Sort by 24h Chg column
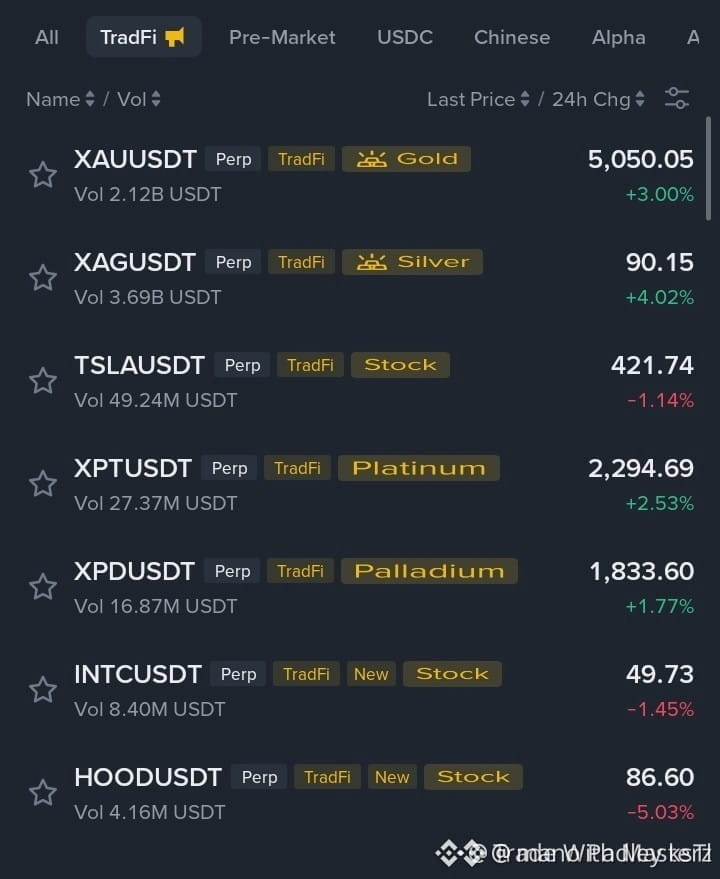The height and width of the screenshot is (879, 720). [598, 99]
